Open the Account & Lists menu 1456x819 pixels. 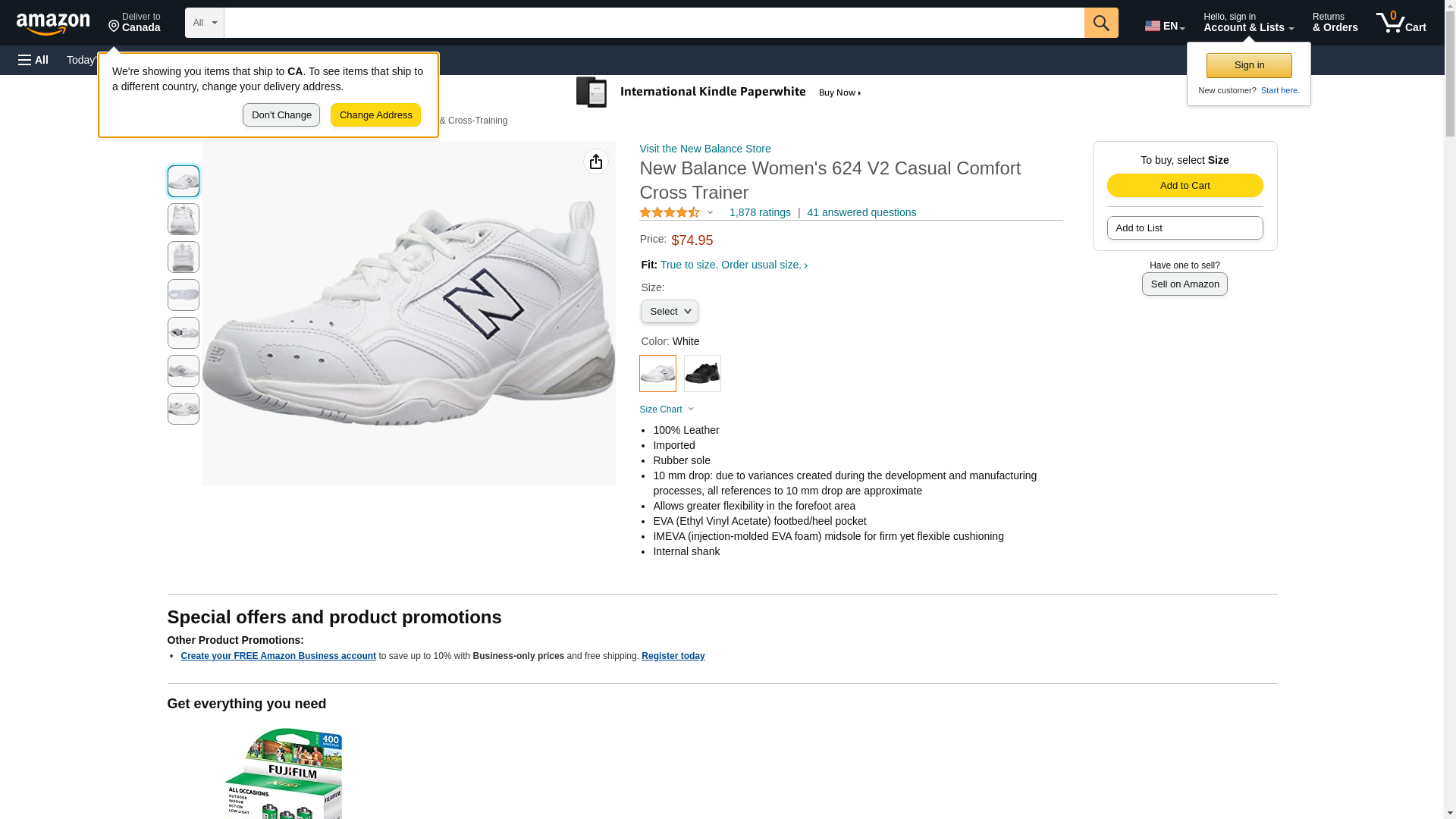point(1248,23)
